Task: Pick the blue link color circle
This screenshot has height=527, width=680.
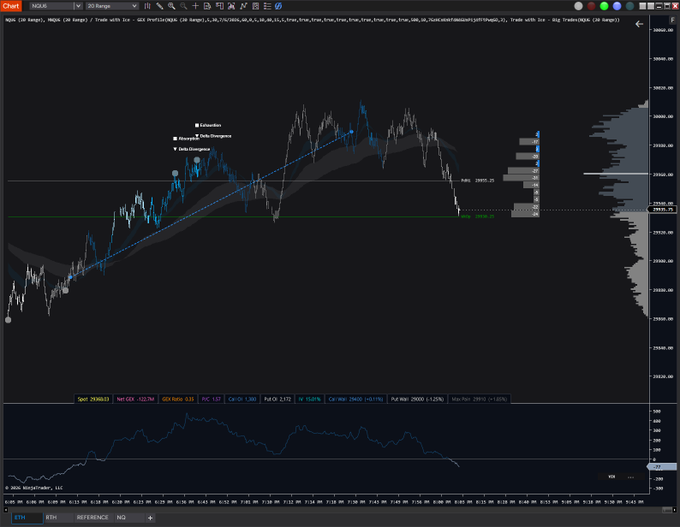Action: pyautogui.click(x=617, y=6)
